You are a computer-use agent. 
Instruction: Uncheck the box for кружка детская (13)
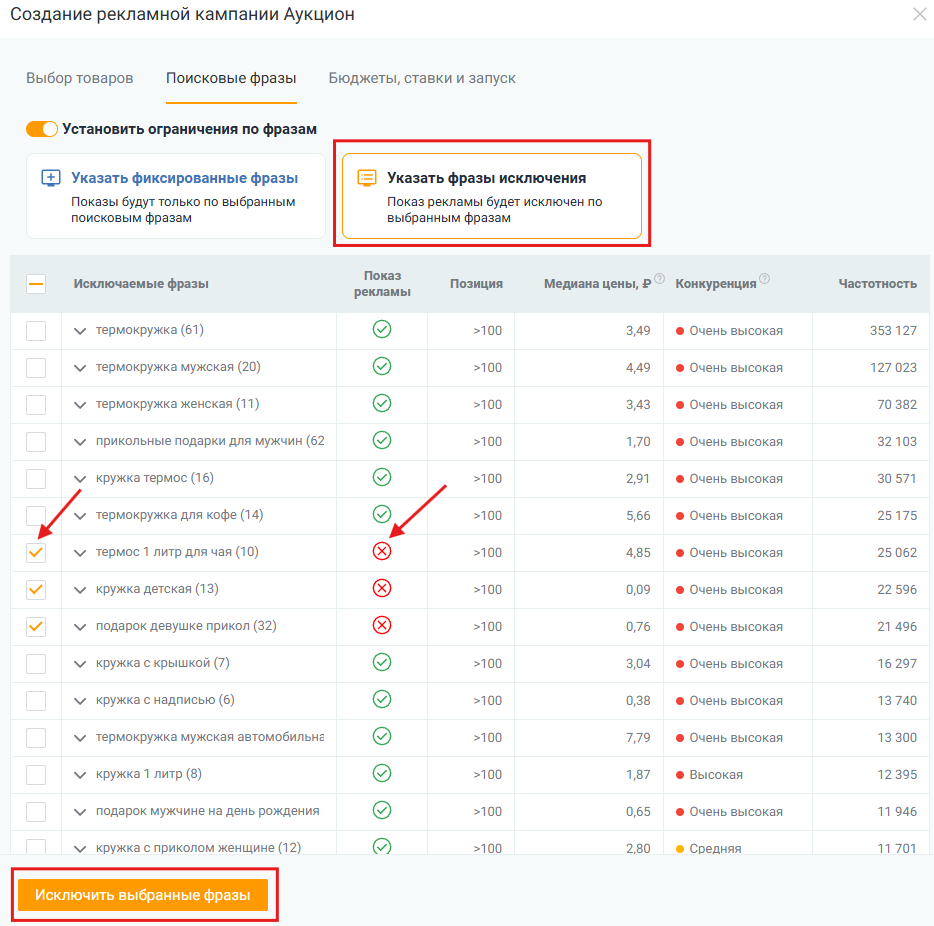coord(36,590)
